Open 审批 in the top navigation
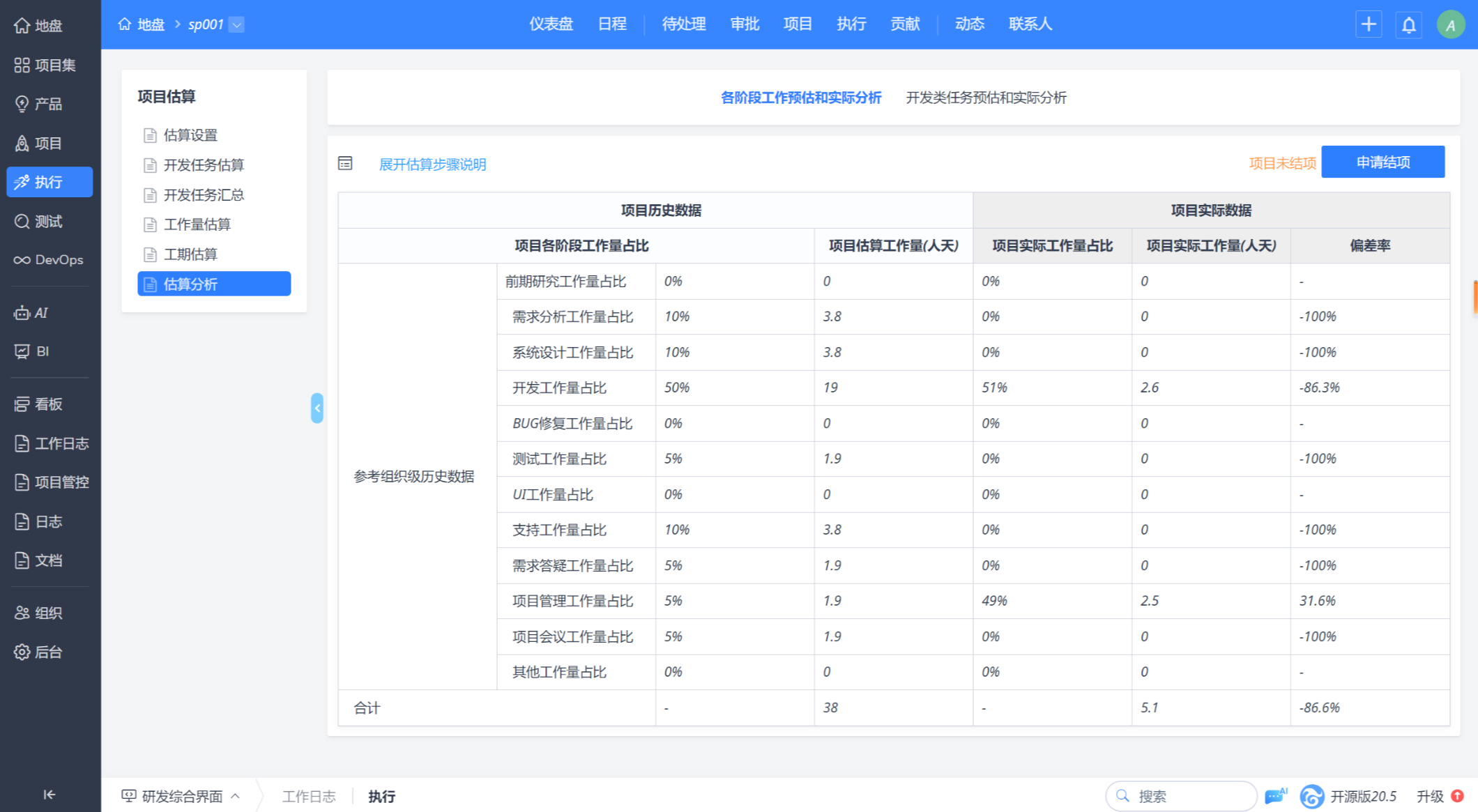The image size is (1478, 812). pos(744,24)
